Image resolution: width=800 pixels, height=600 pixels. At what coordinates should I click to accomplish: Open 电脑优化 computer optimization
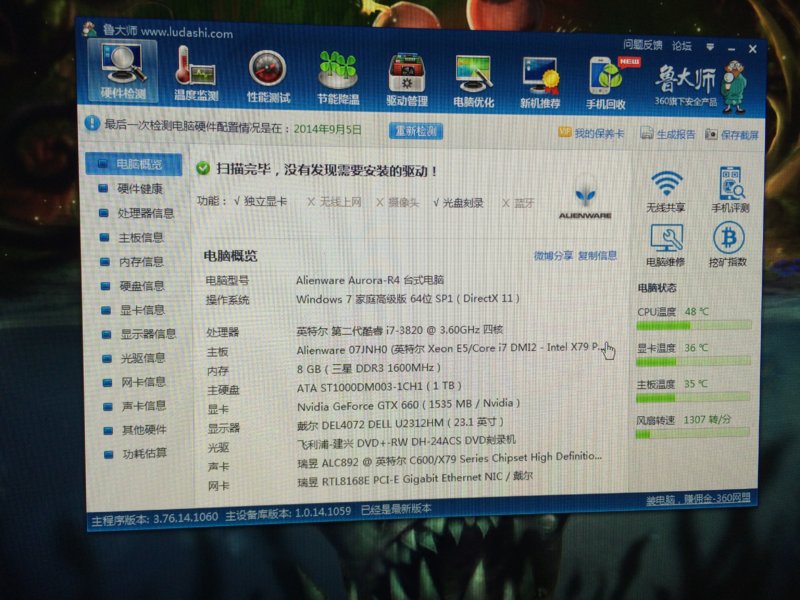(473, 81)
